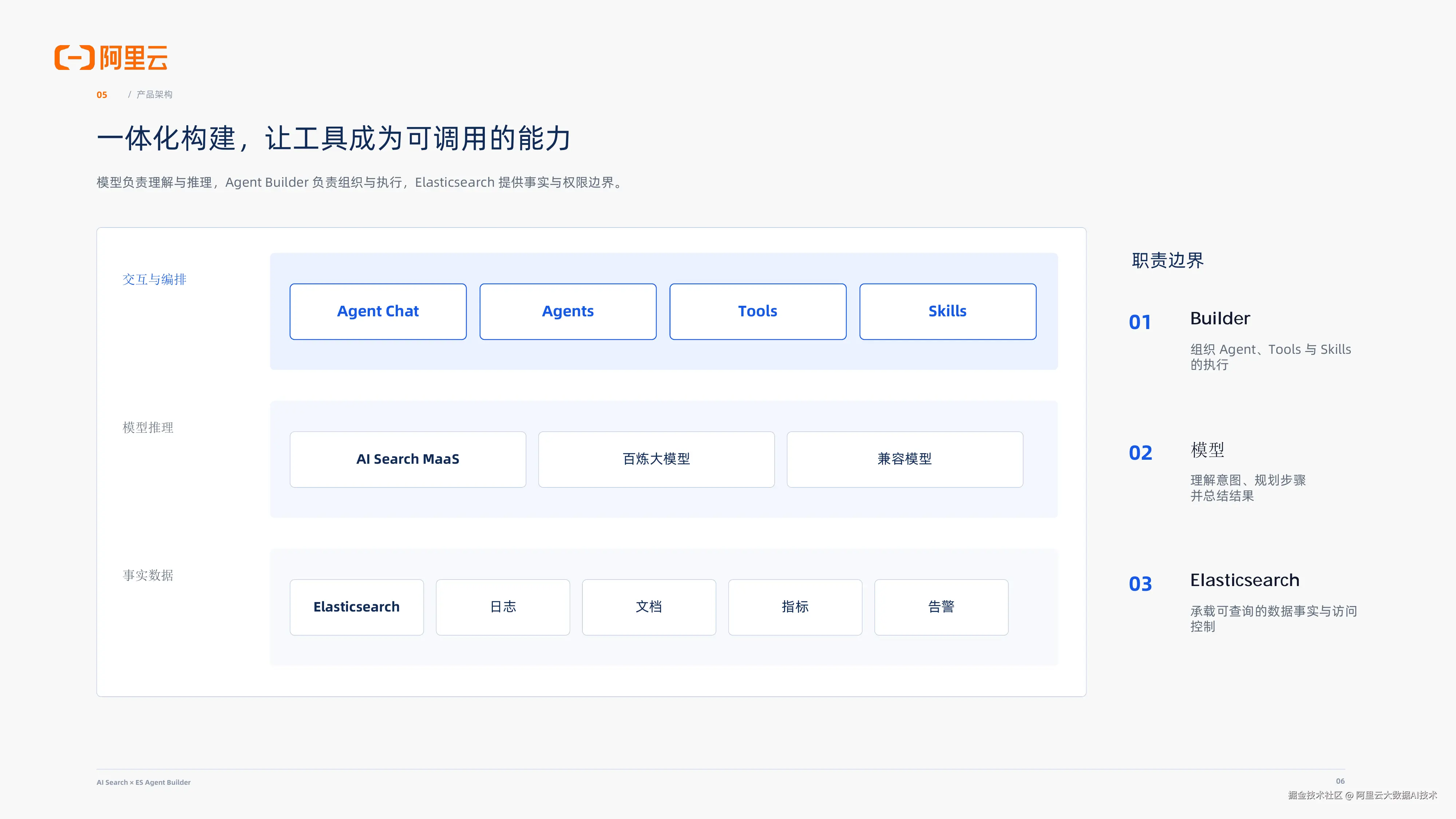Select the Agent Chat box
The height and width of the screenshot is (819, 1456).
378,312
